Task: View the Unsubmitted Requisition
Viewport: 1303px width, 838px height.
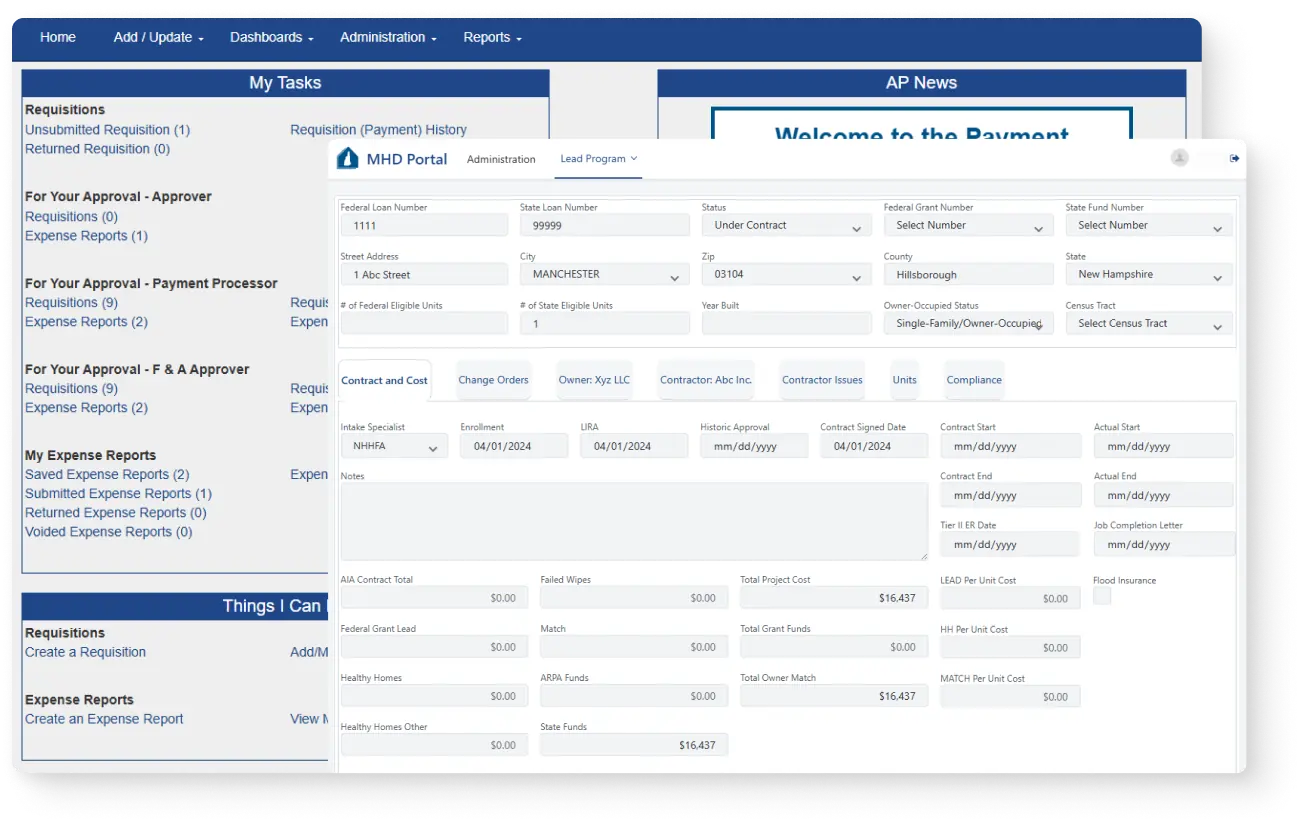Action: pos(106,129)
